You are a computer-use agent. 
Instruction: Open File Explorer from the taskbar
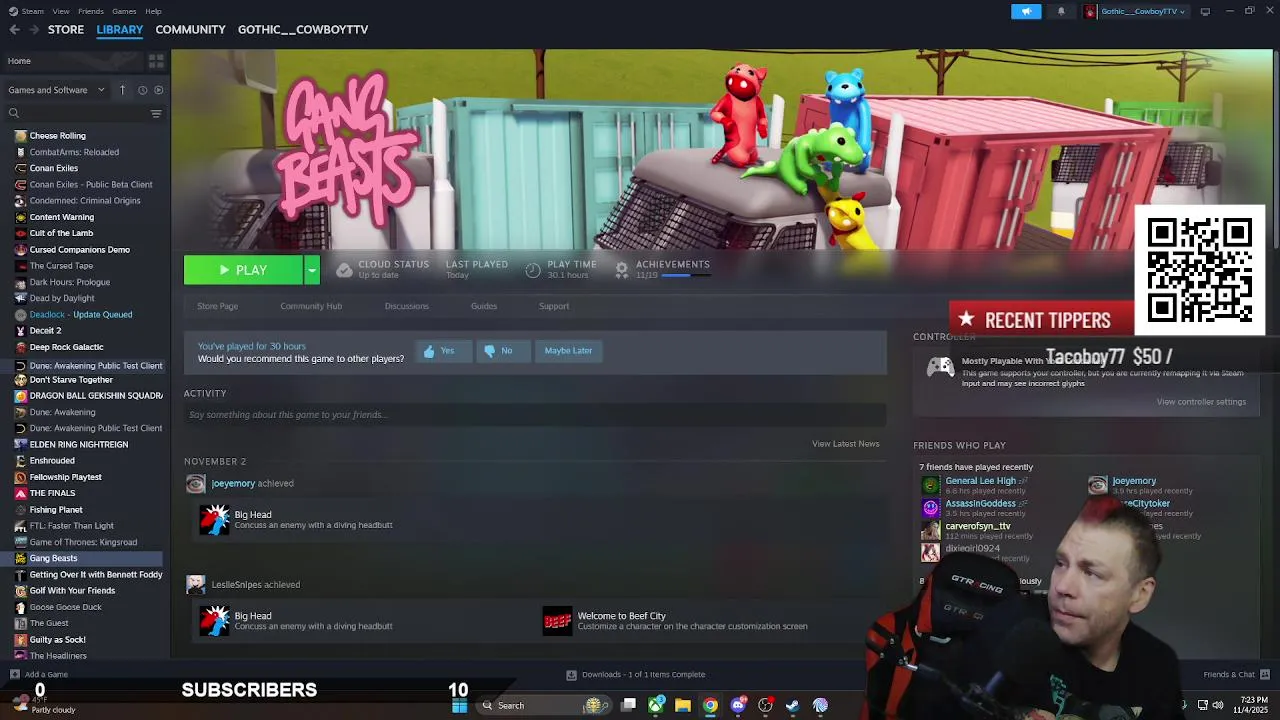point(683,705)
